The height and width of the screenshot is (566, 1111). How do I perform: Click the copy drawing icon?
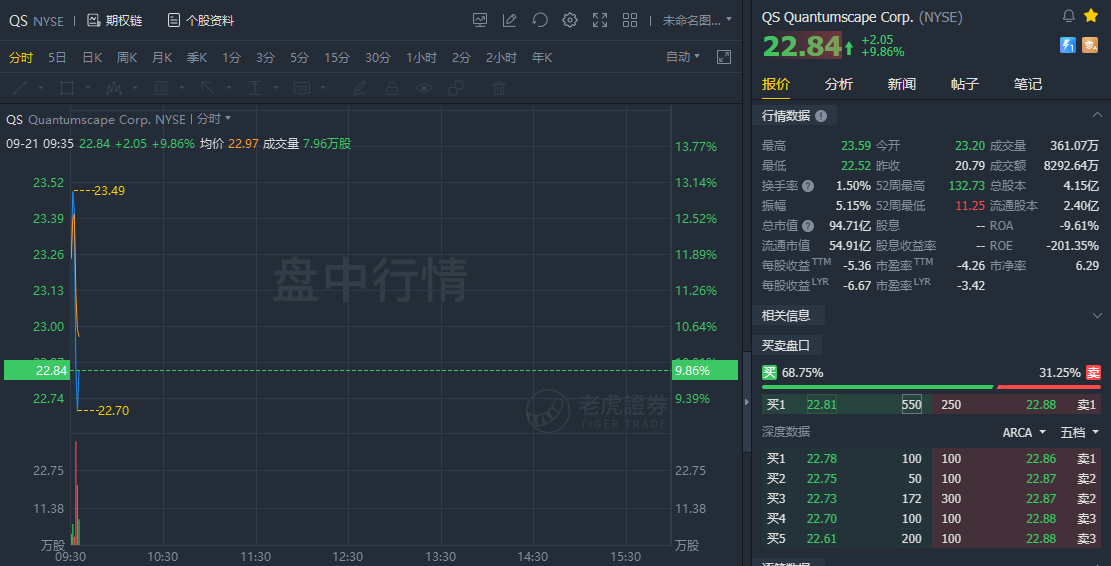click(456, 88)
